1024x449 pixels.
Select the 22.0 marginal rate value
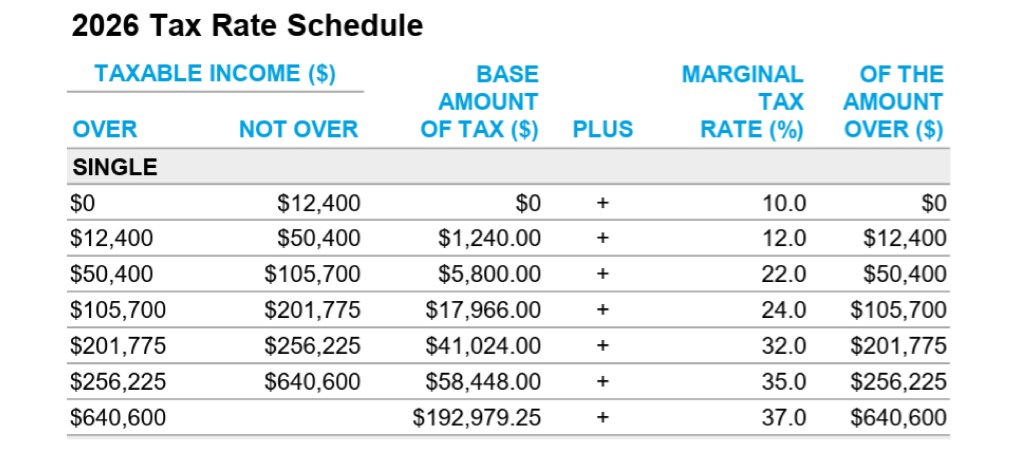click(x=783, y=275)
